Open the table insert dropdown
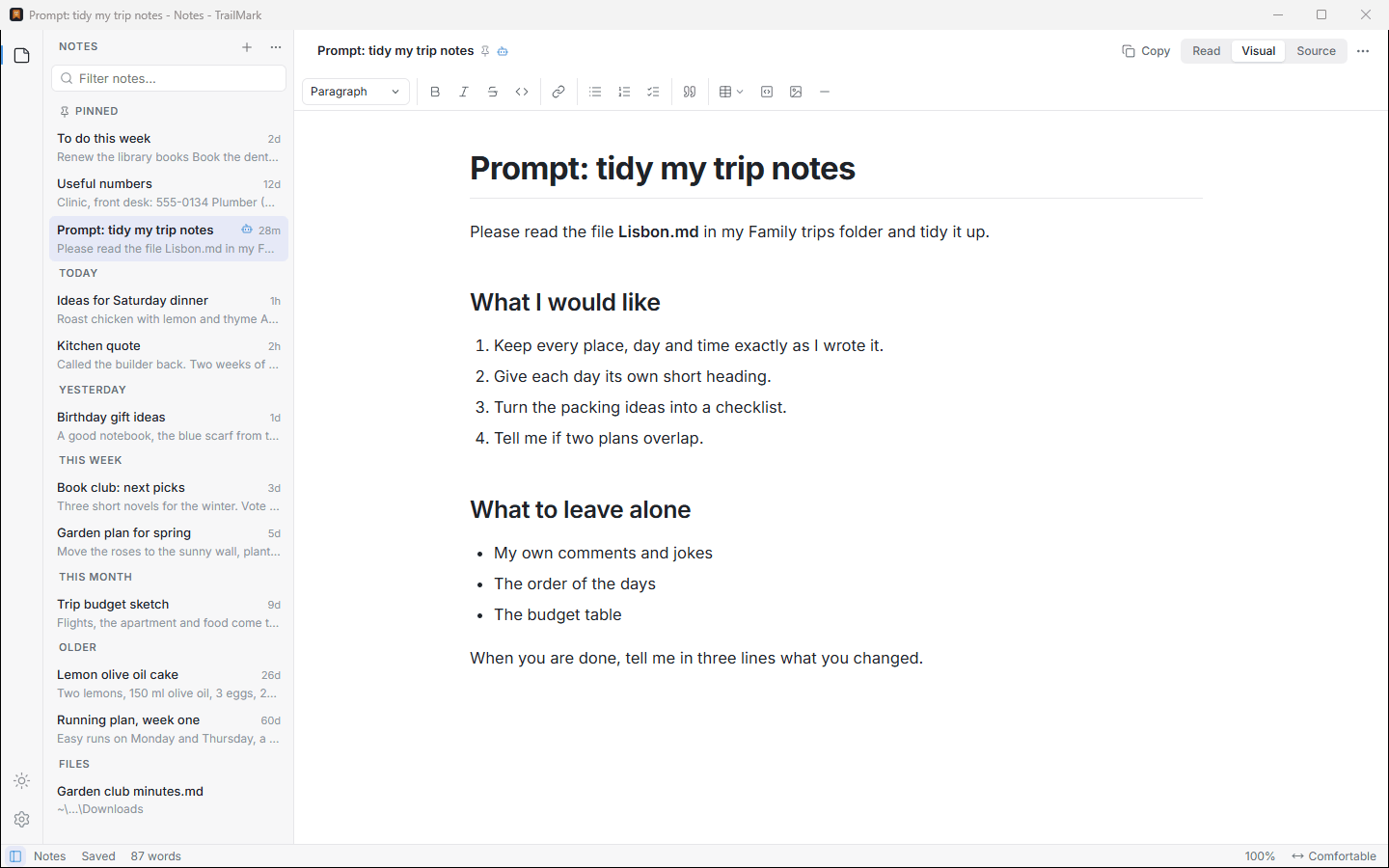The width and height of the screenshot is (1389, 868). click(731, 92)
